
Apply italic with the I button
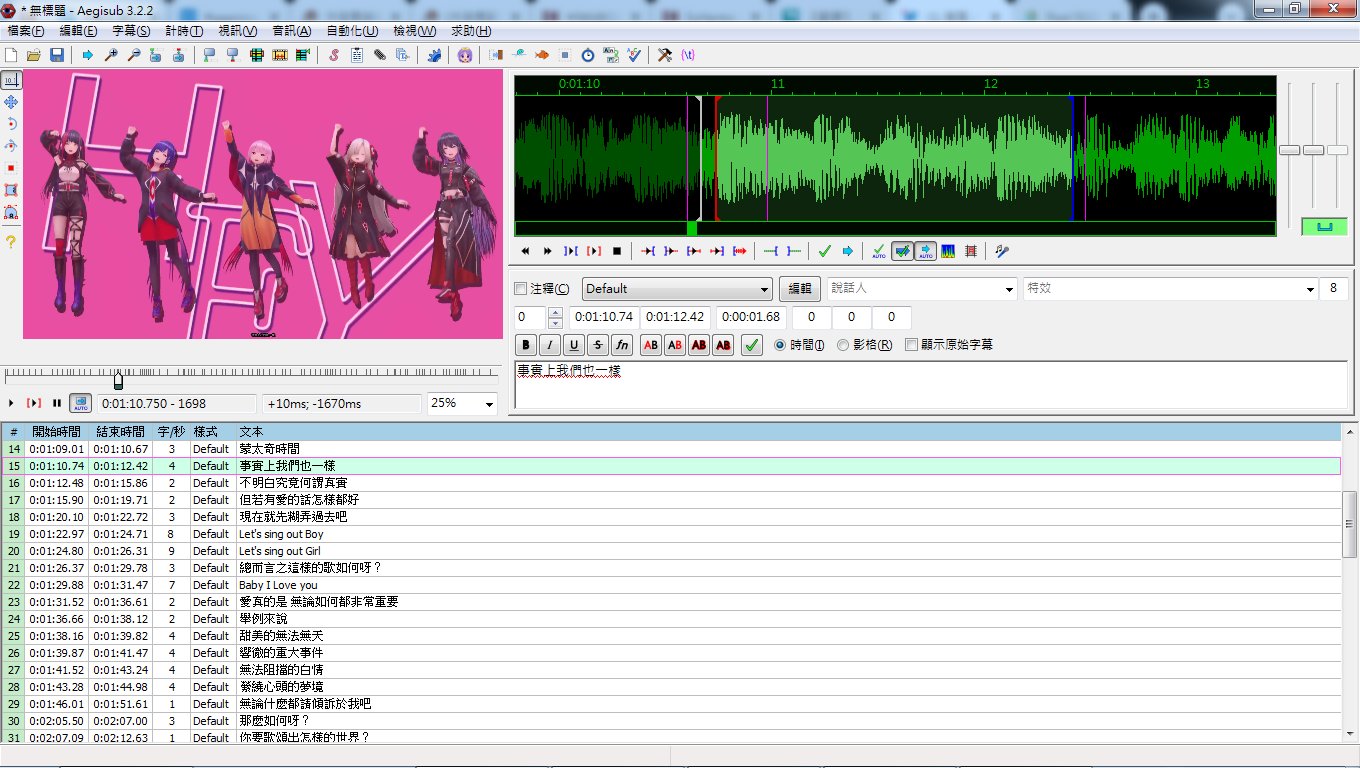pos(550,345)
